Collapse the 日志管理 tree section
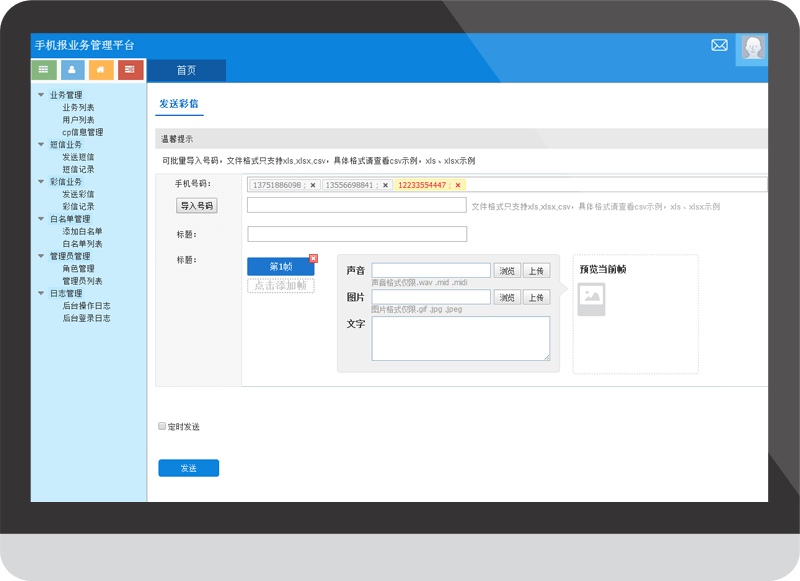This screenshot has width=800, height=581. point(41,293)
